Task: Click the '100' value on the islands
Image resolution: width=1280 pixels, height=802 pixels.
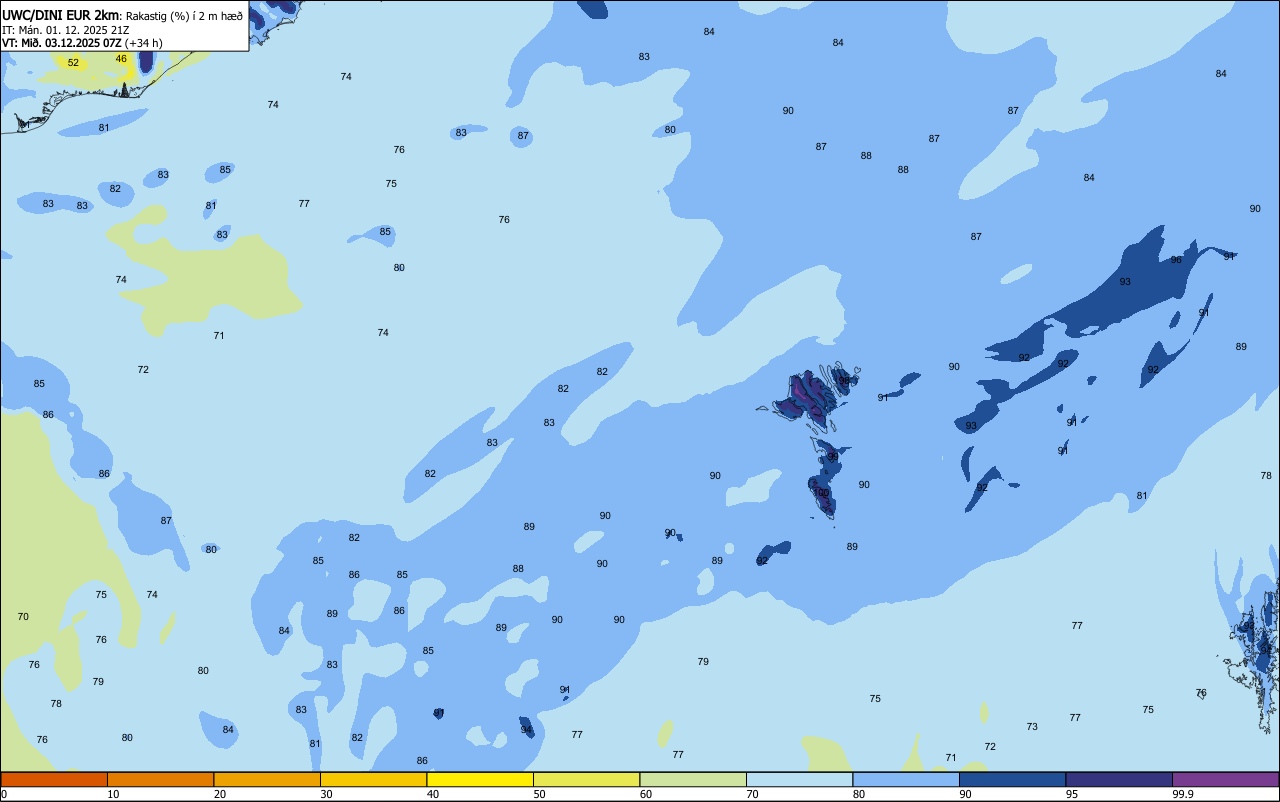Action: [x=821, y=493]
